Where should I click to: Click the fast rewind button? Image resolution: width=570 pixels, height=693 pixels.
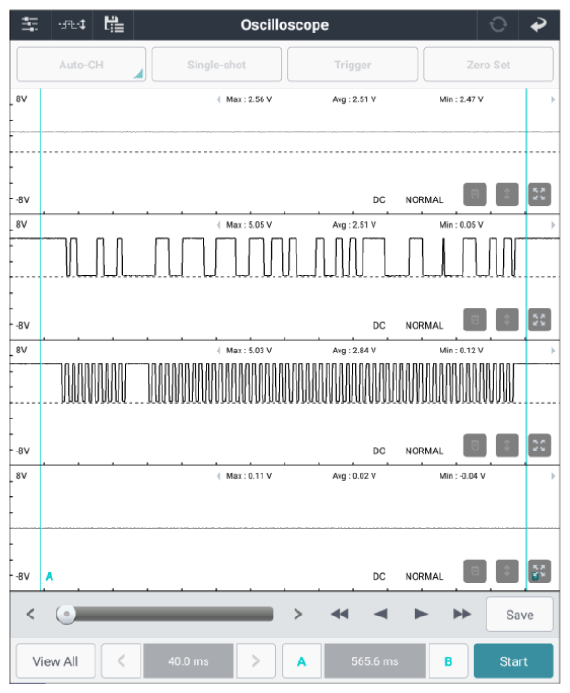[339, 614]
